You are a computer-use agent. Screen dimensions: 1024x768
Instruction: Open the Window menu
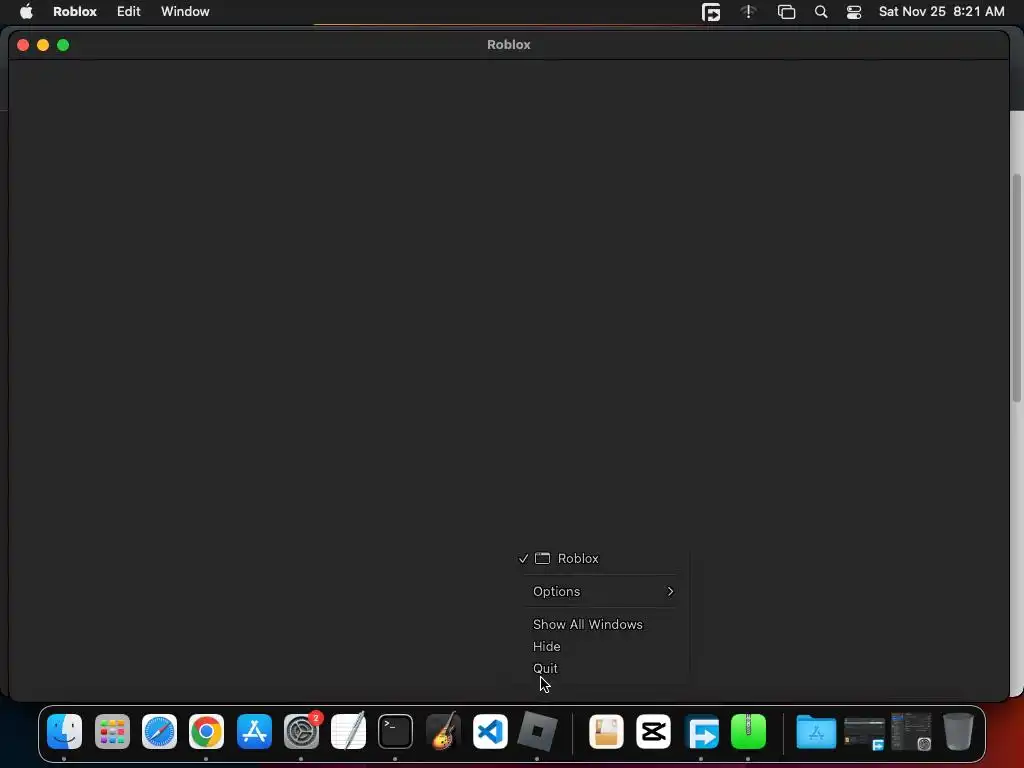click(185, 12)
